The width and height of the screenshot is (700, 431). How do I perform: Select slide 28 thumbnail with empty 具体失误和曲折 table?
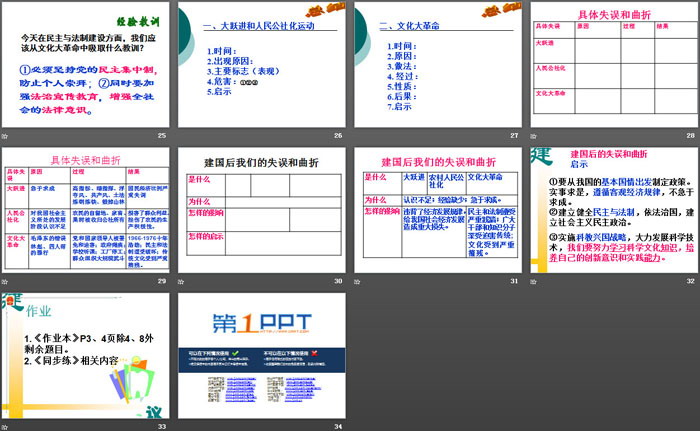[x=614, y=64]
